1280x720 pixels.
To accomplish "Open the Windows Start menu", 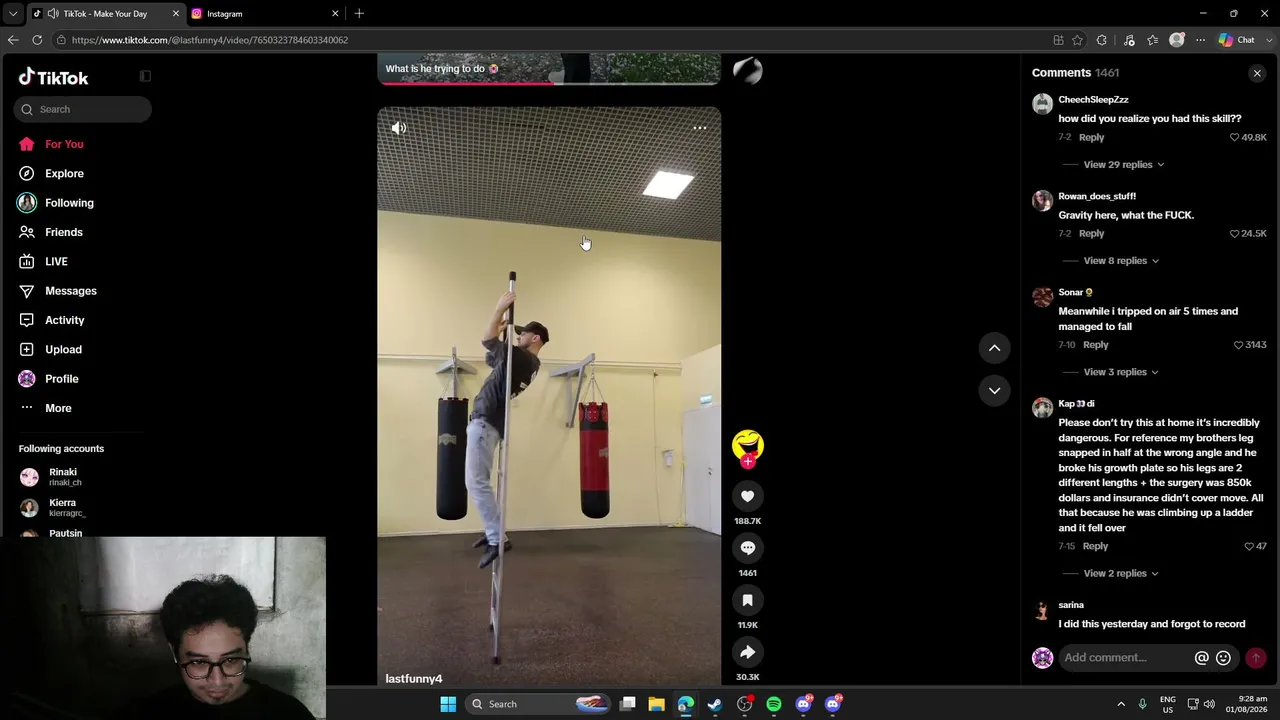I will coord(448,704).
